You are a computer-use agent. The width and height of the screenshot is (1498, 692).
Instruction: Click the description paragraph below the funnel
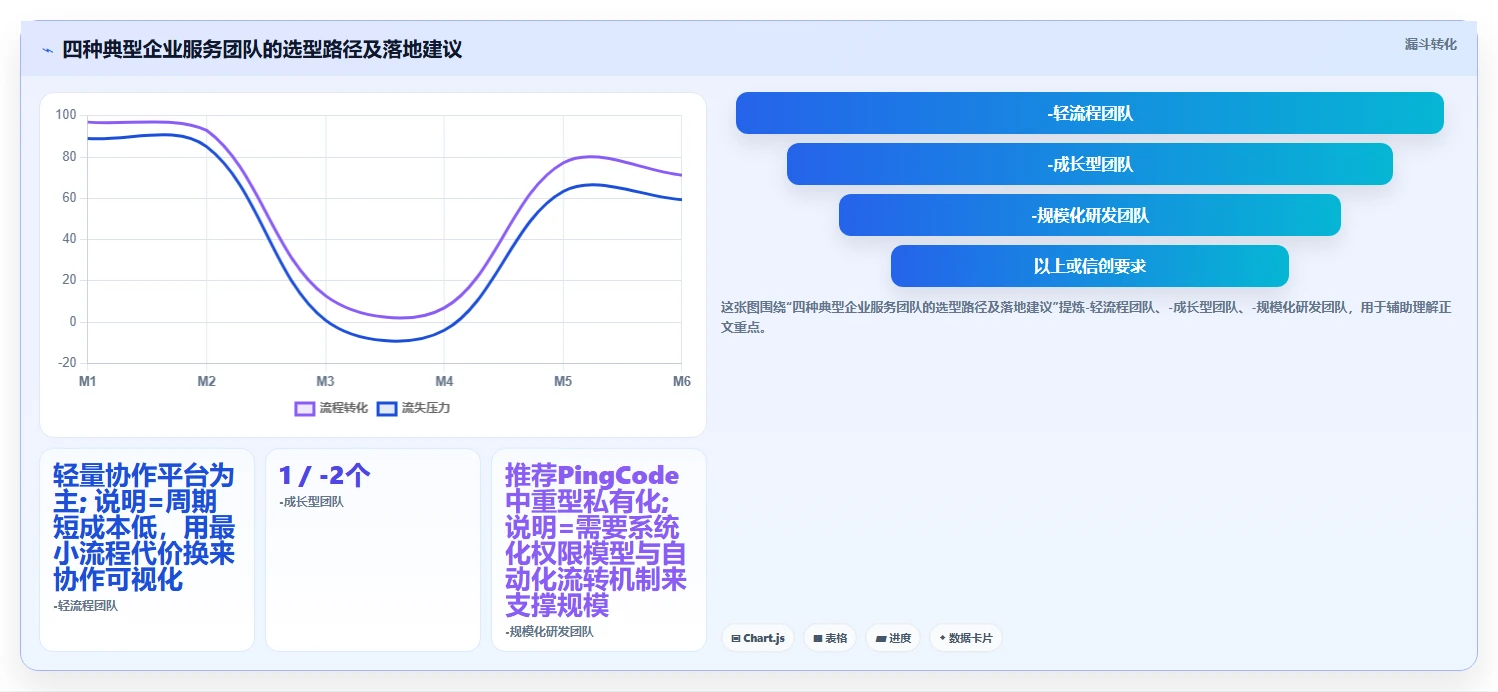[1085, 317]
